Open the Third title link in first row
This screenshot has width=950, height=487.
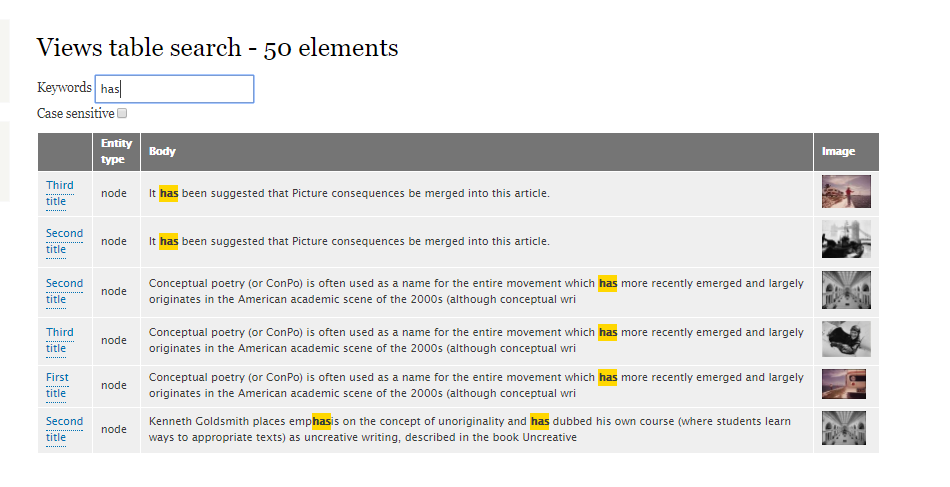pyautogui.click(x=59, y=193)
